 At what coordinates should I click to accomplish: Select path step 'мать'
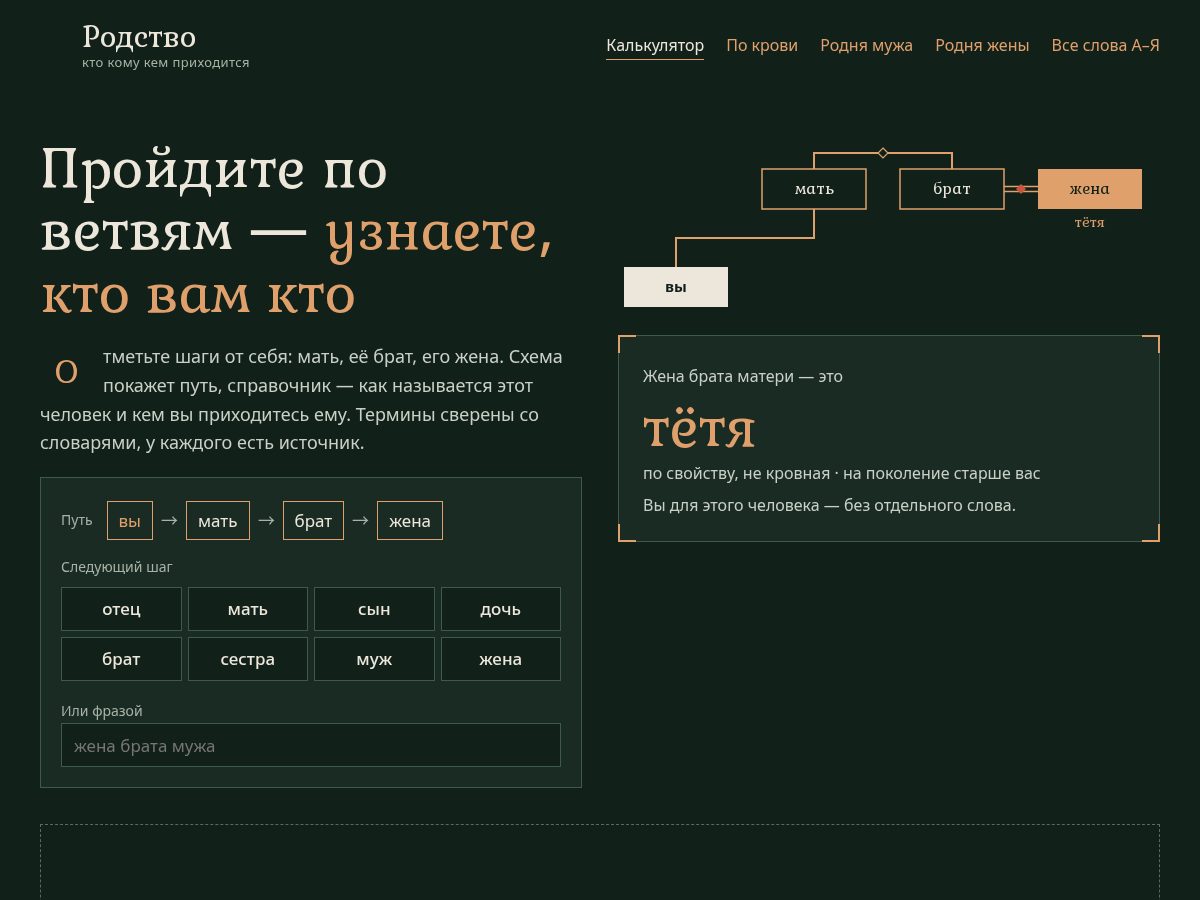pos(218,521)
